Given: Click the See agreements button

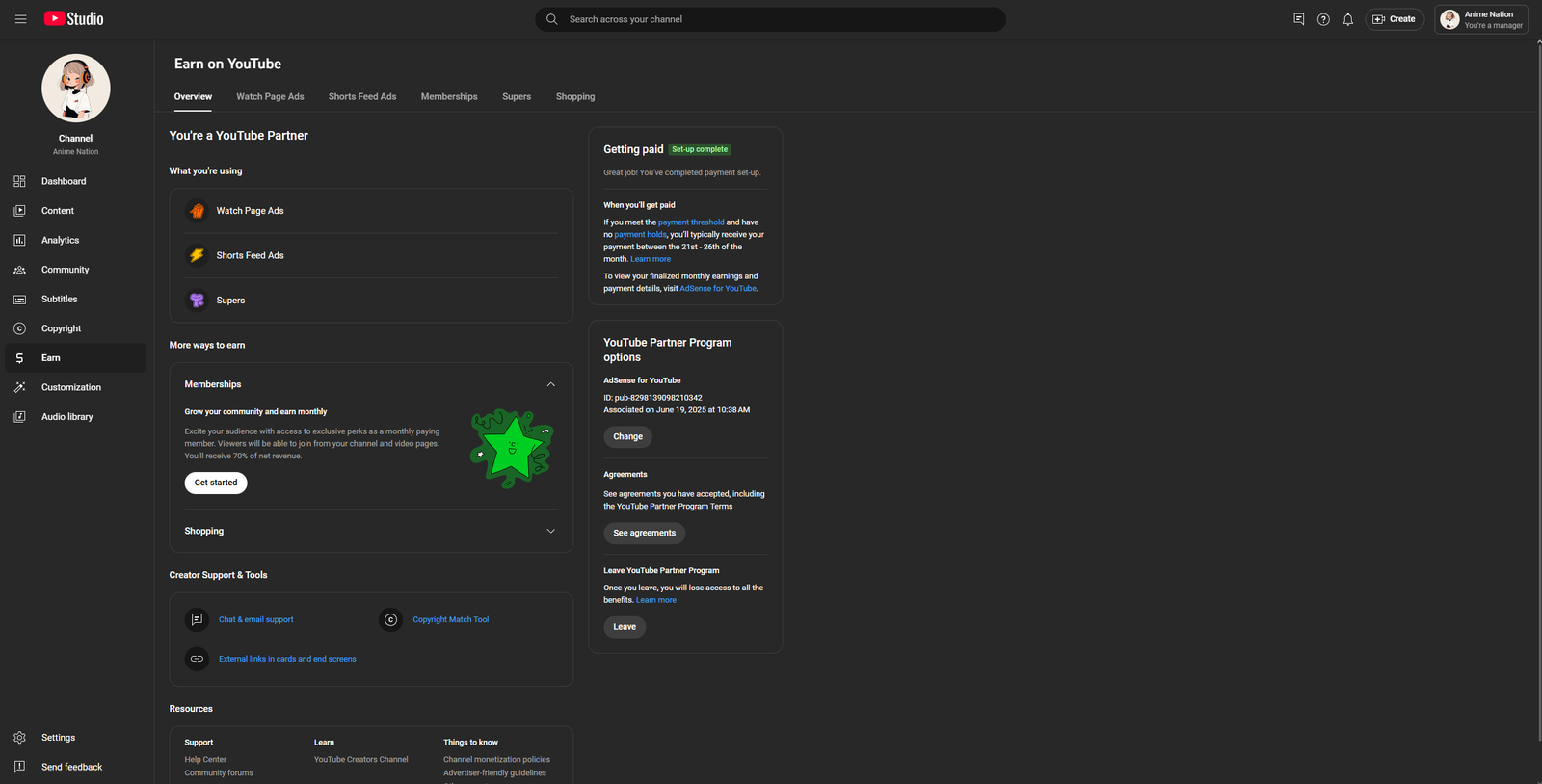Looking at the screenshot, I should click(645, 533).
